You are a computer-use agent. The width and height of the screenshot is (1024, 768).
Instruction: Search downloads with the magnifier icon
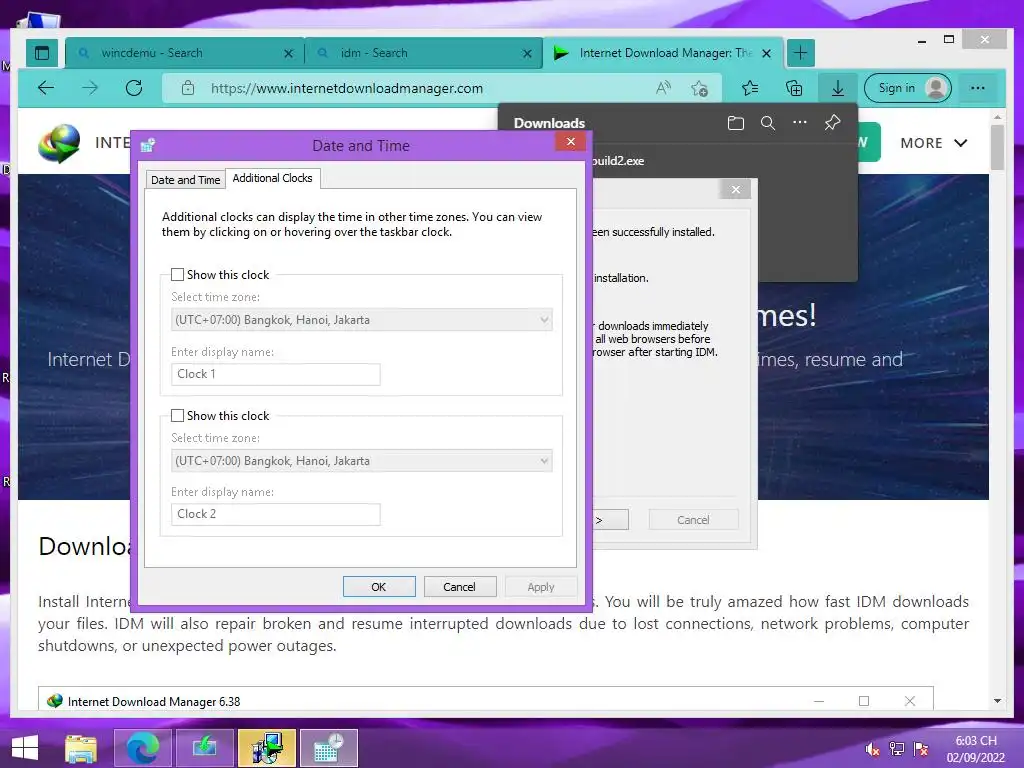tap(768, 123)
